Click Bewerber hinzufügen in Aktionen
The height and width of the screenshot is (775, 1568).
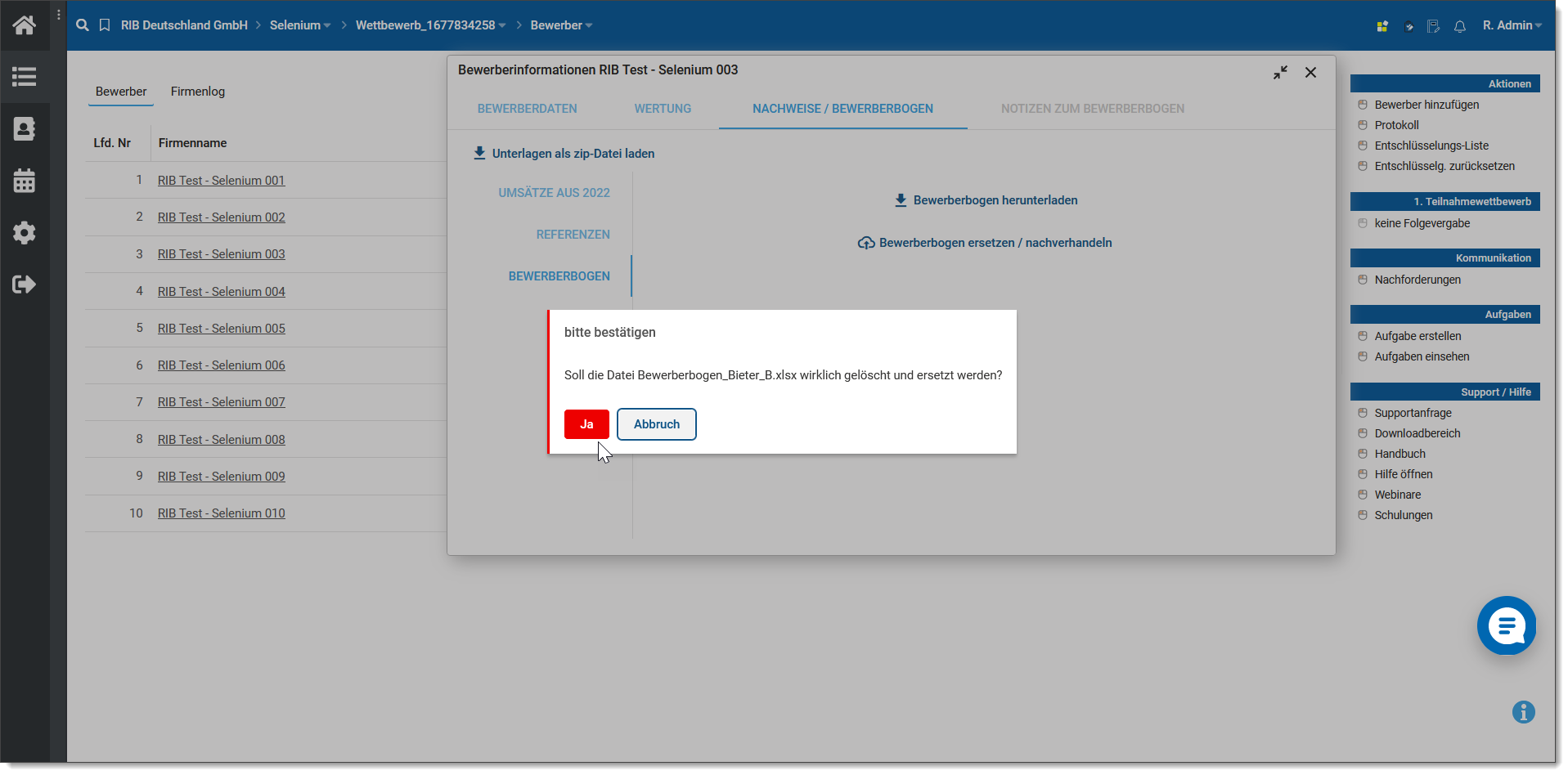tap(1426, 105)
